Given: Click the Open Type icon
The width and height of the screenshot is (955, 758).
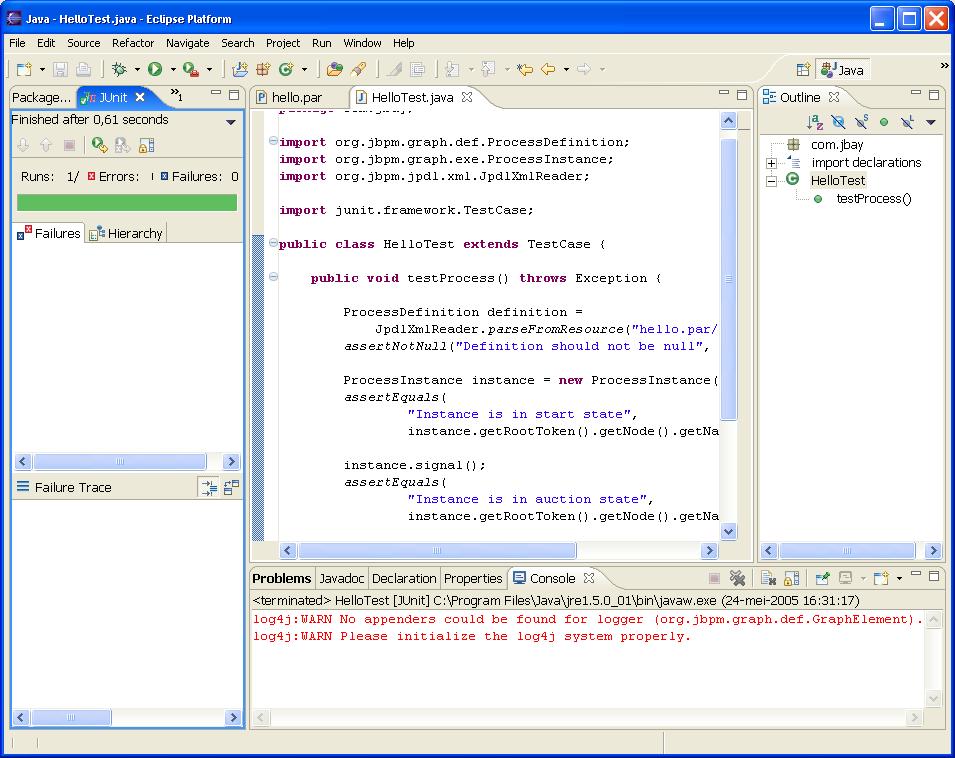Looking at the screenshot, I should pyautogui.click(x=334, y=69).
